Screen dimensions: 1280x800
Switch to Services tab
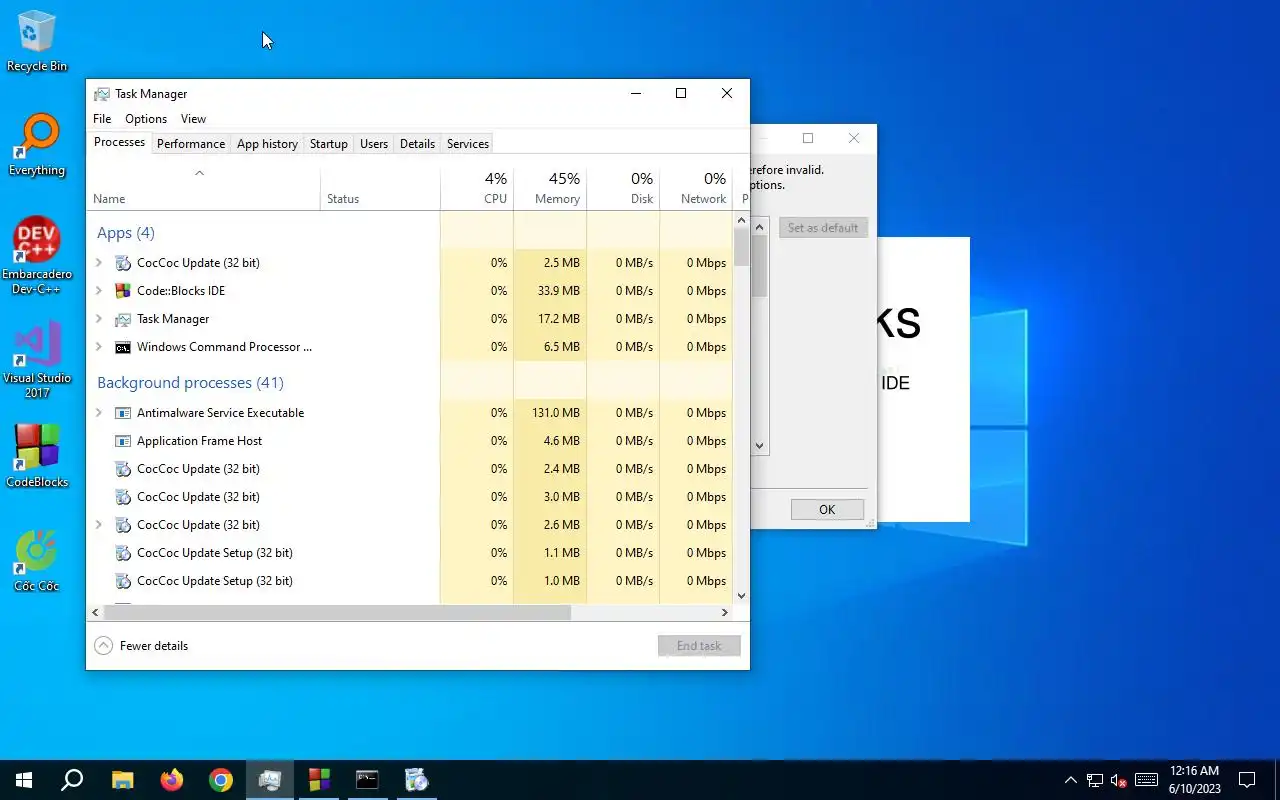(x=468, y=144)
